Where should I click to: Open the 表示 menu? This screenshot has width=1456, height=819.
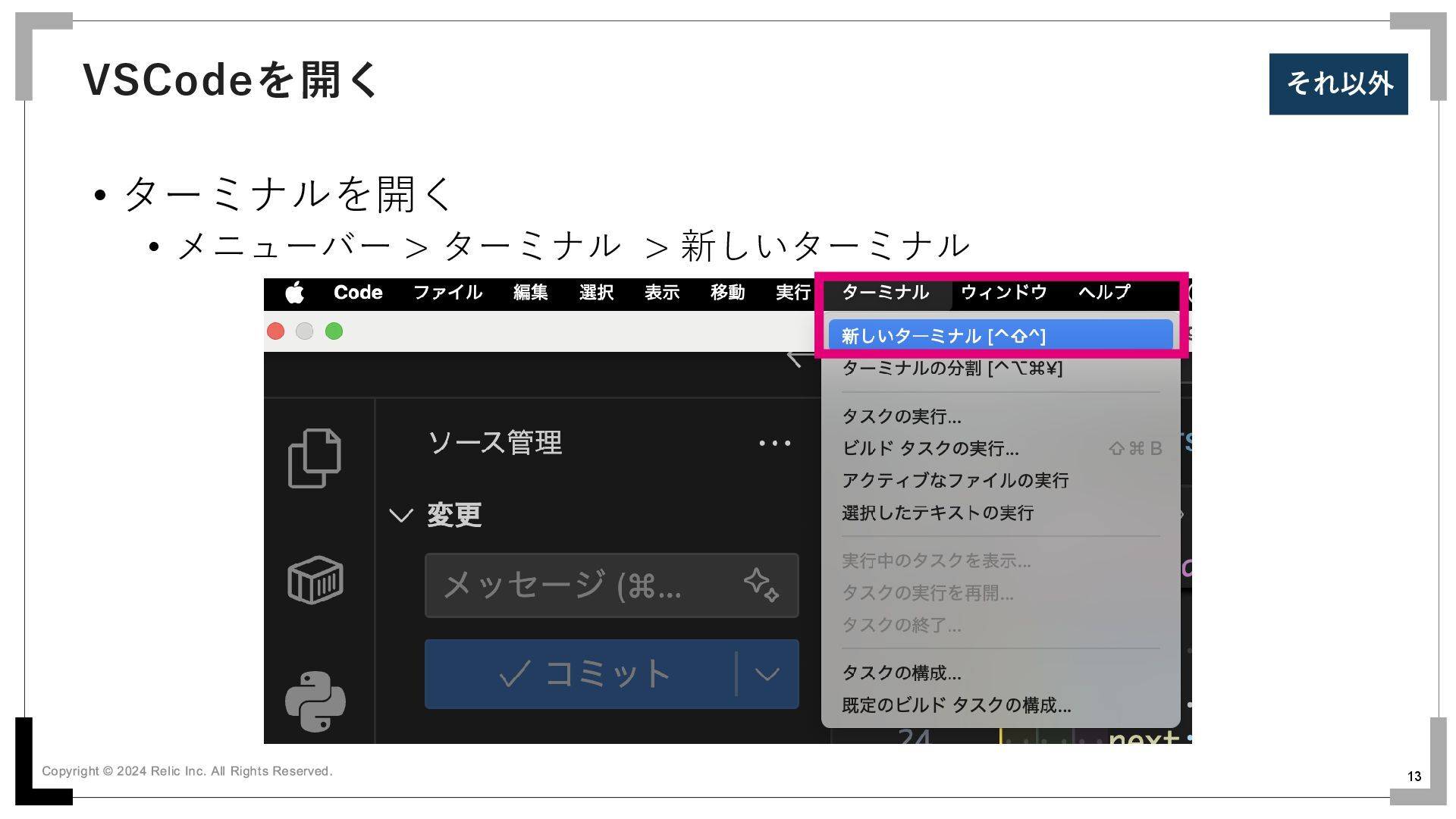(662, 293)
